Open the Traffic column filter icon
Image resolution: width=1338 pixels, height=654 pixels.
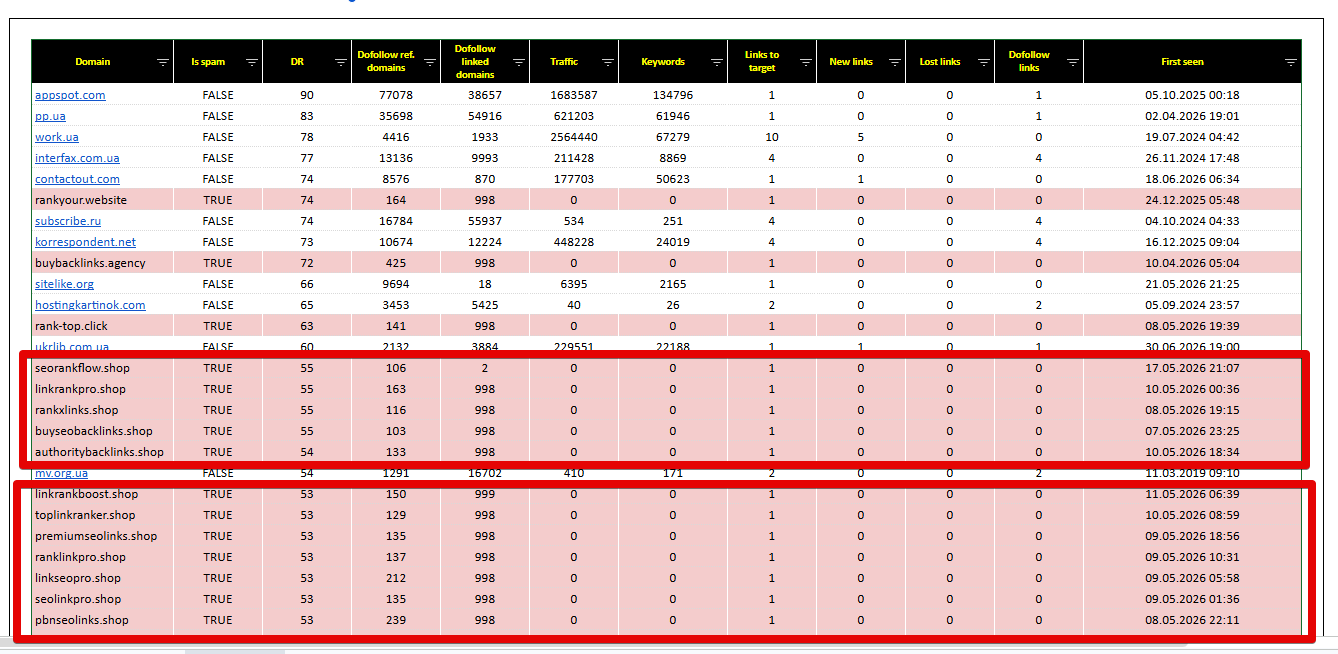(608, 62)
